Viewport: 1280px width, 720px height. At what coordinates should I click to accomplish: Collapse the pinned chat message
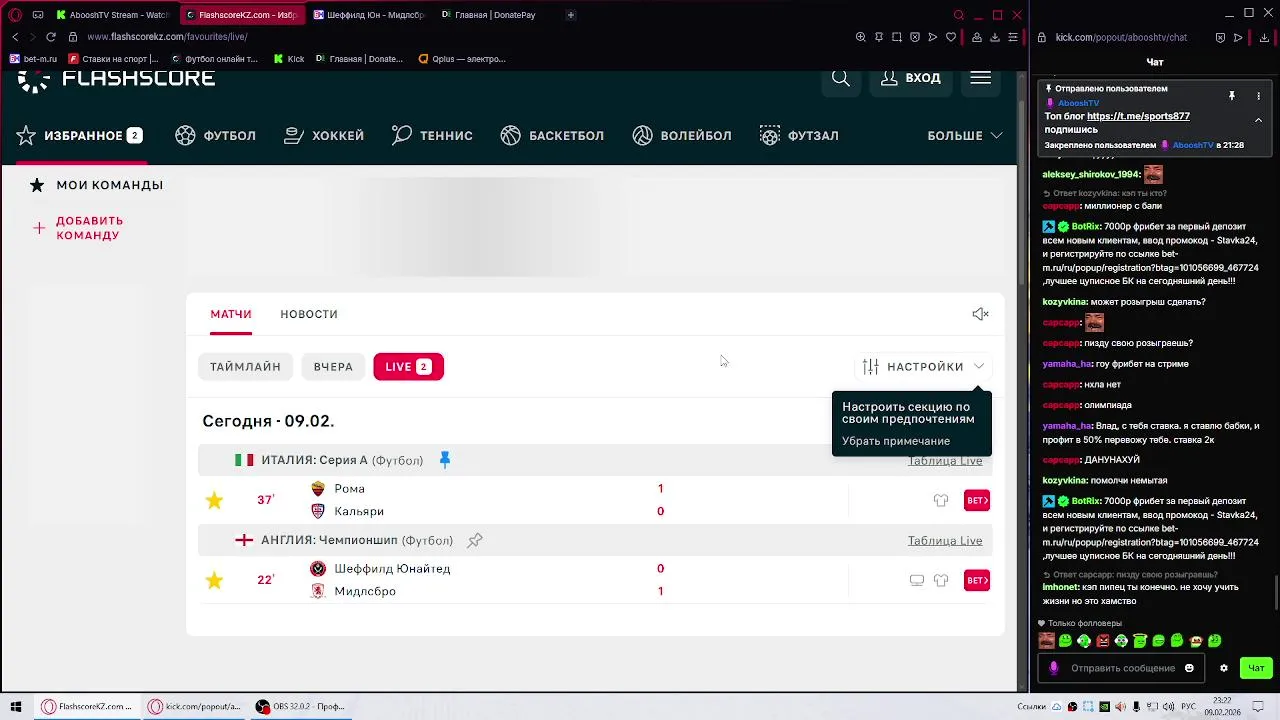pyautogui.click(x=1258, y=120)
